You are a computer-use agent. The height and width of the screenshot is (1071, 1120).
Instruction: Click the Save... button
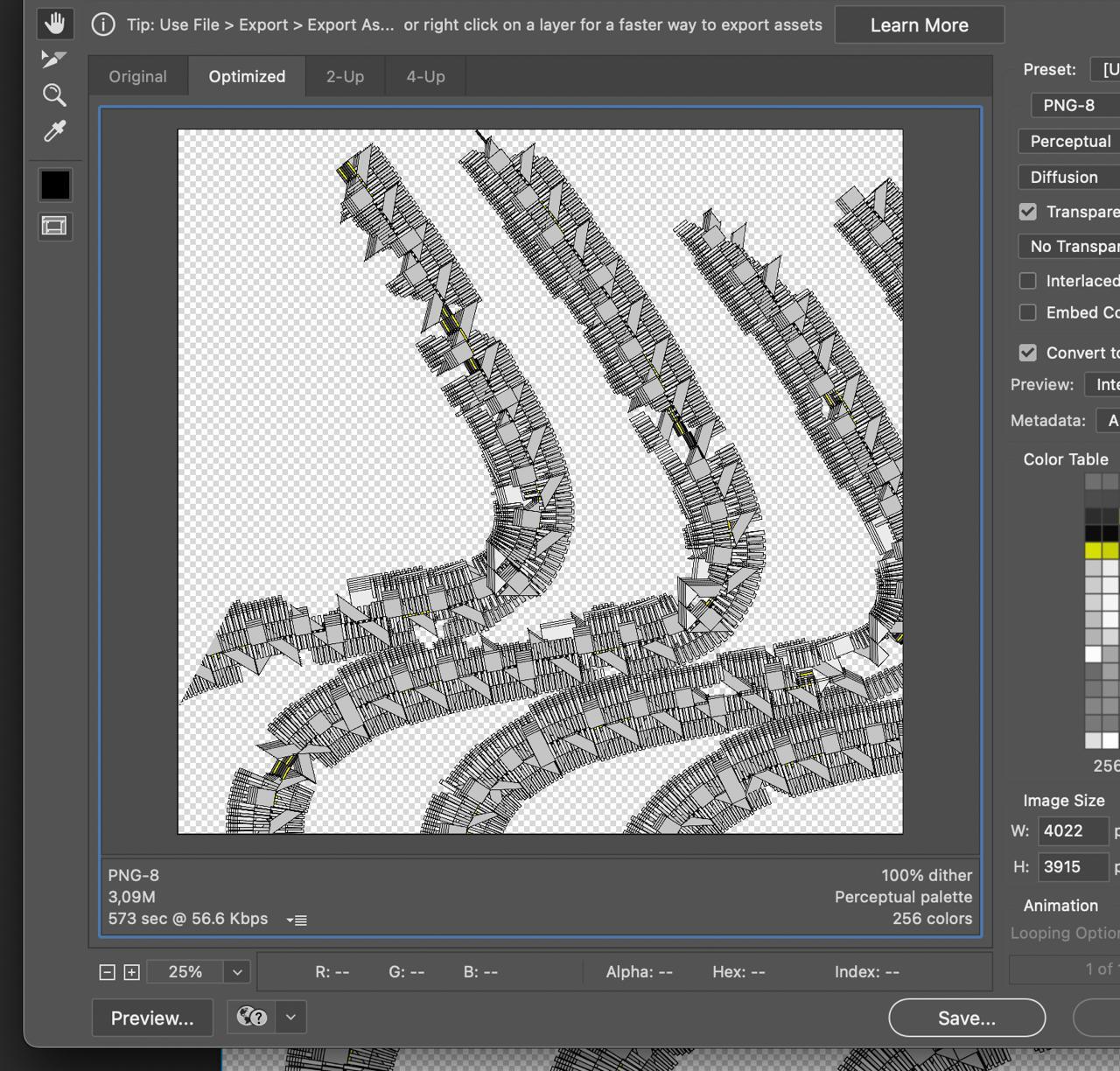[967, 1018]
